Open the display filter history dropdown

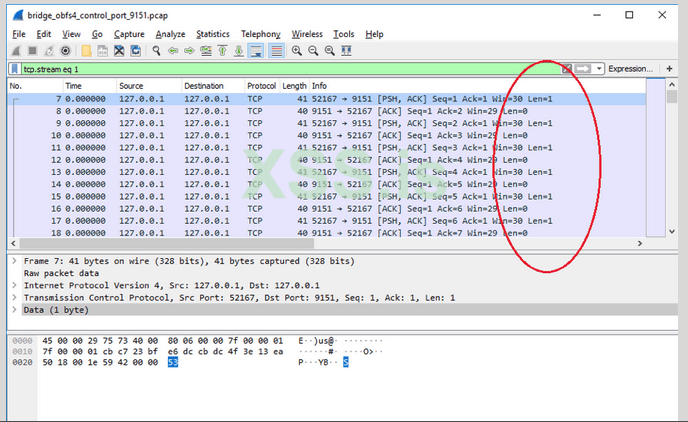pos(598,69)
